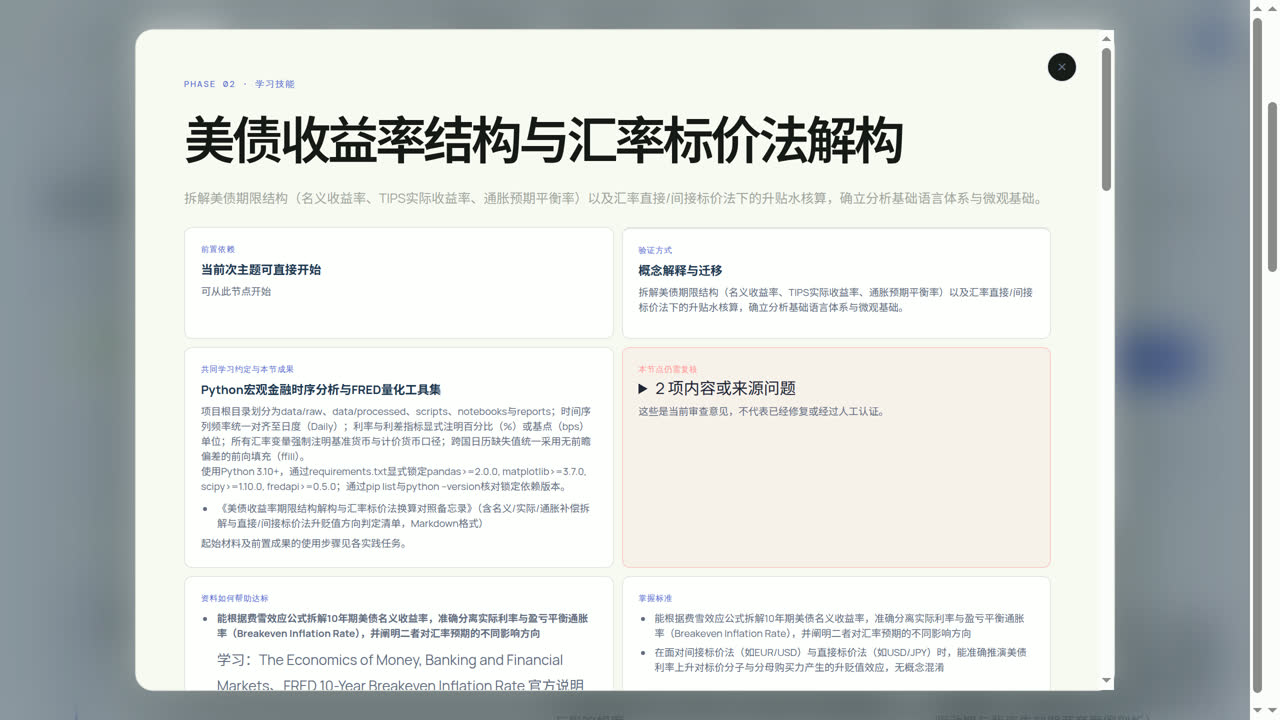Click the "掌握标准" label
The width and height of the screenshot is (1280, 720).
click(x=655, y=598)
